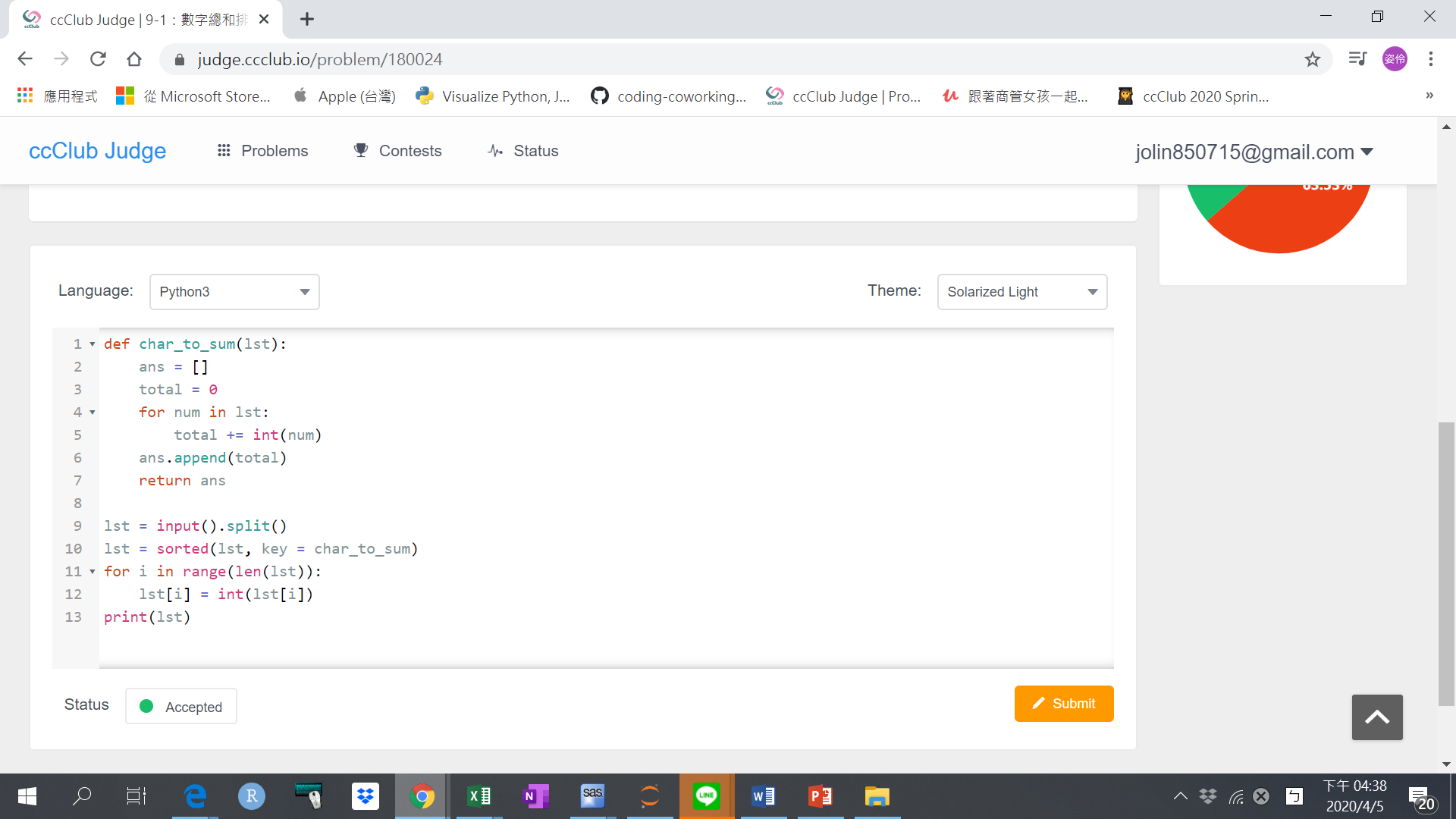Collapse the for loop fold on line 11
1456x819 pixels.
(x=92, y=571)
